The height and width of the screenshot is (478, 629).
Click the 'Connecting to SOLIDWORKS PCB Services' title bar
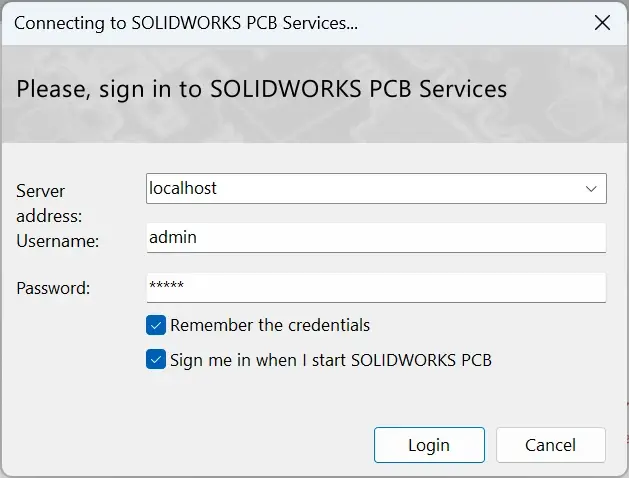tap(186, 23)
